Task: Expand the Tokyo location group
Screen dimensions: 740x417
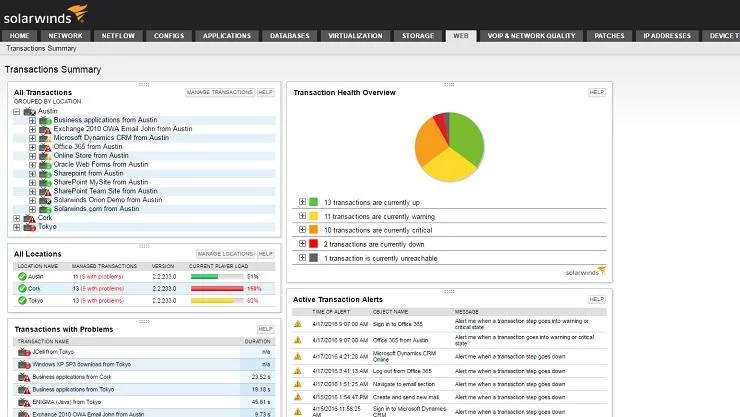Action: (17, 227)
